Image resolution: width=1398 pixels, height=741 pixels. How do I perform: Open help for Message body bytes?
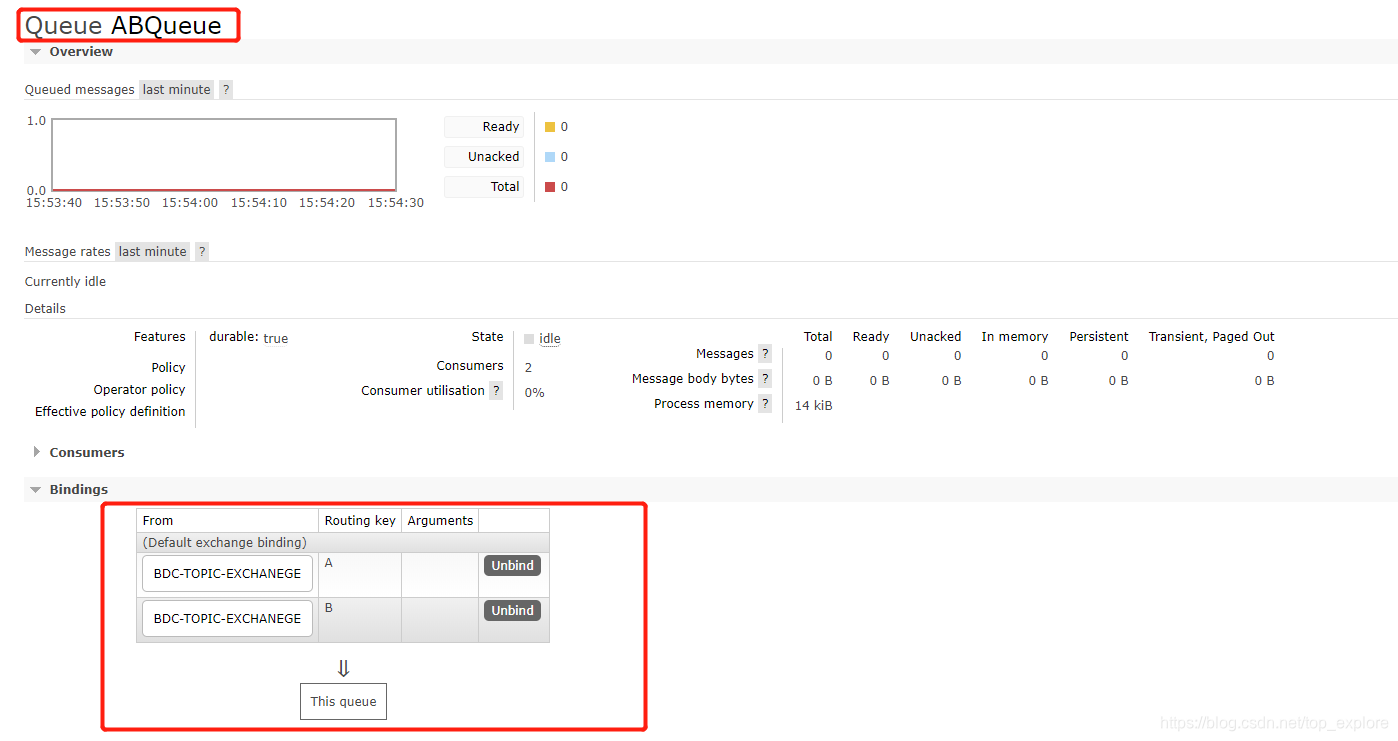coord(765,378)
